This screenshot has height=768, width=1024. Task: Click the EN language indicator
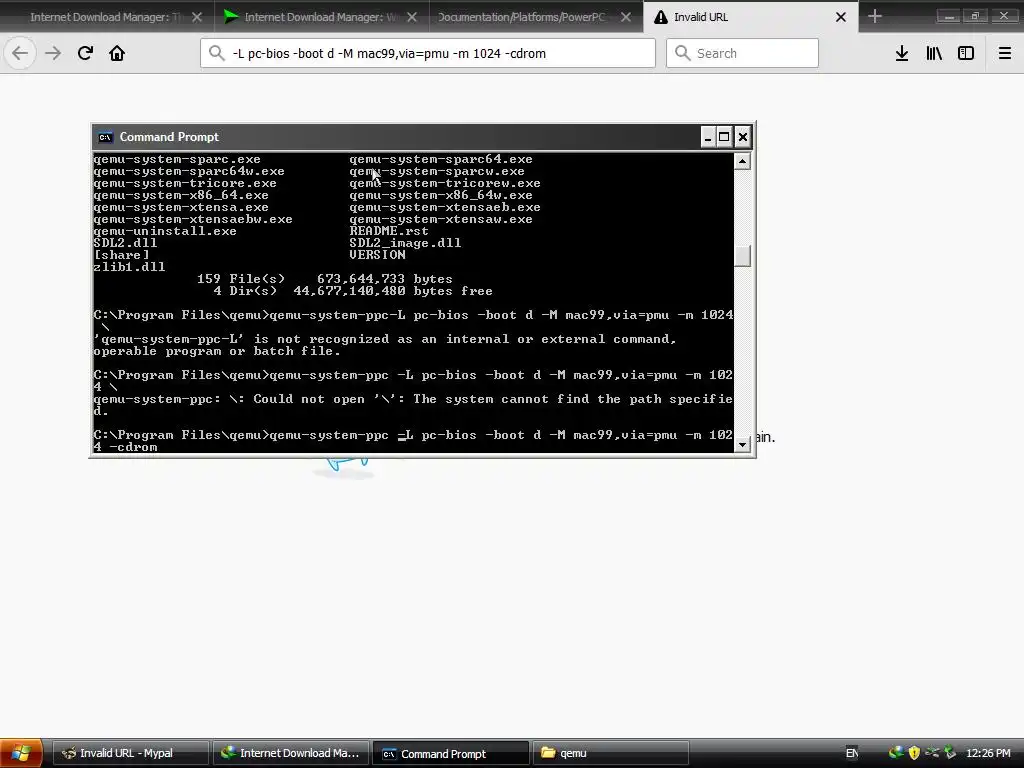click(x=852, y=754)
